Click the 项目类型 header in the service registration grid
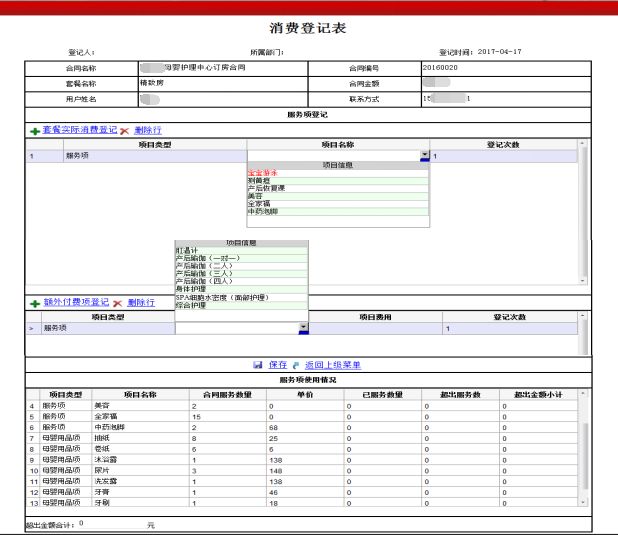Screen dimensions: 618x535 tap(155, 145)
